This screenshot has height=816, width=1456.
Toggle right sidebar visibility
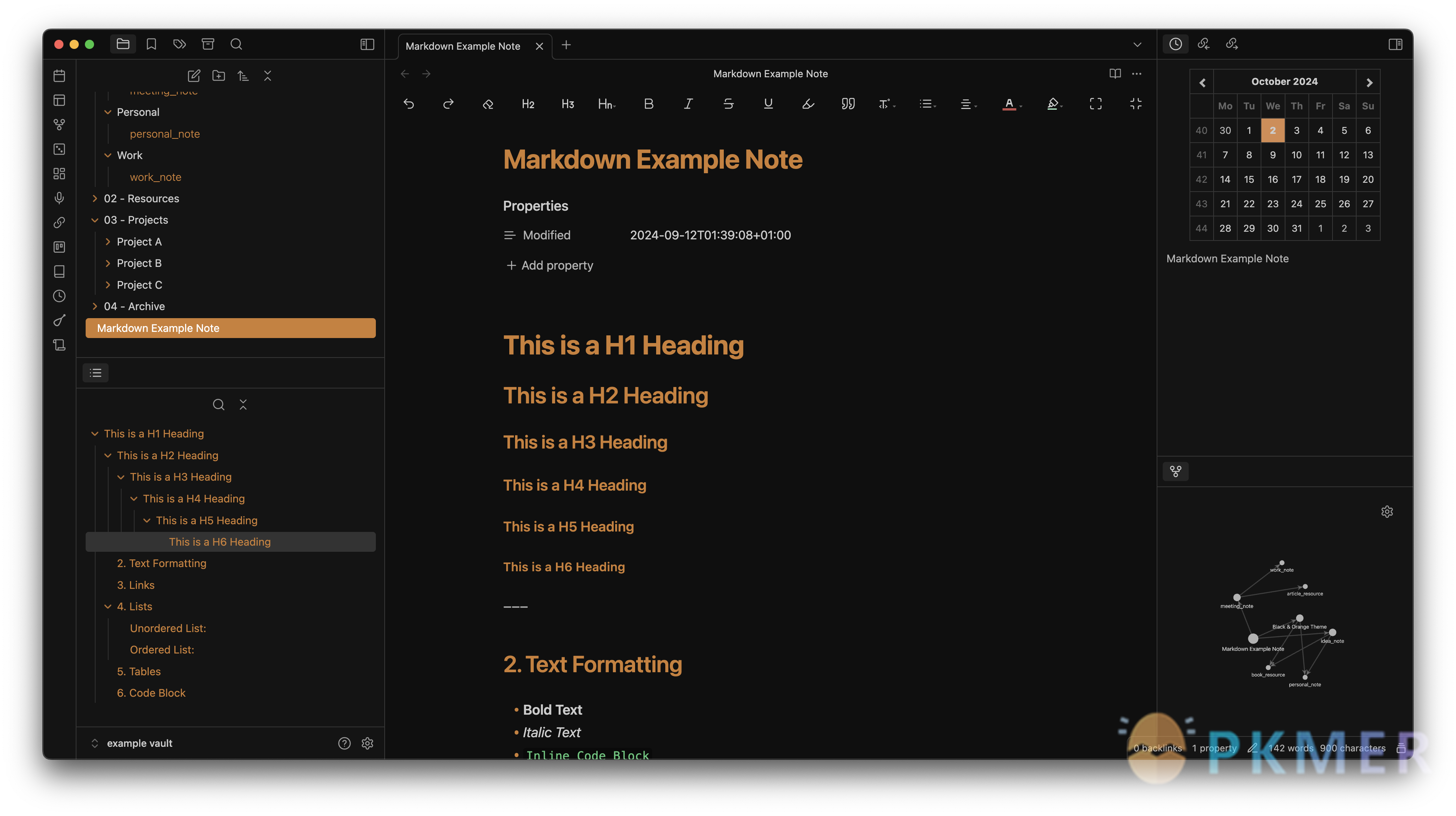[1395, 44]
